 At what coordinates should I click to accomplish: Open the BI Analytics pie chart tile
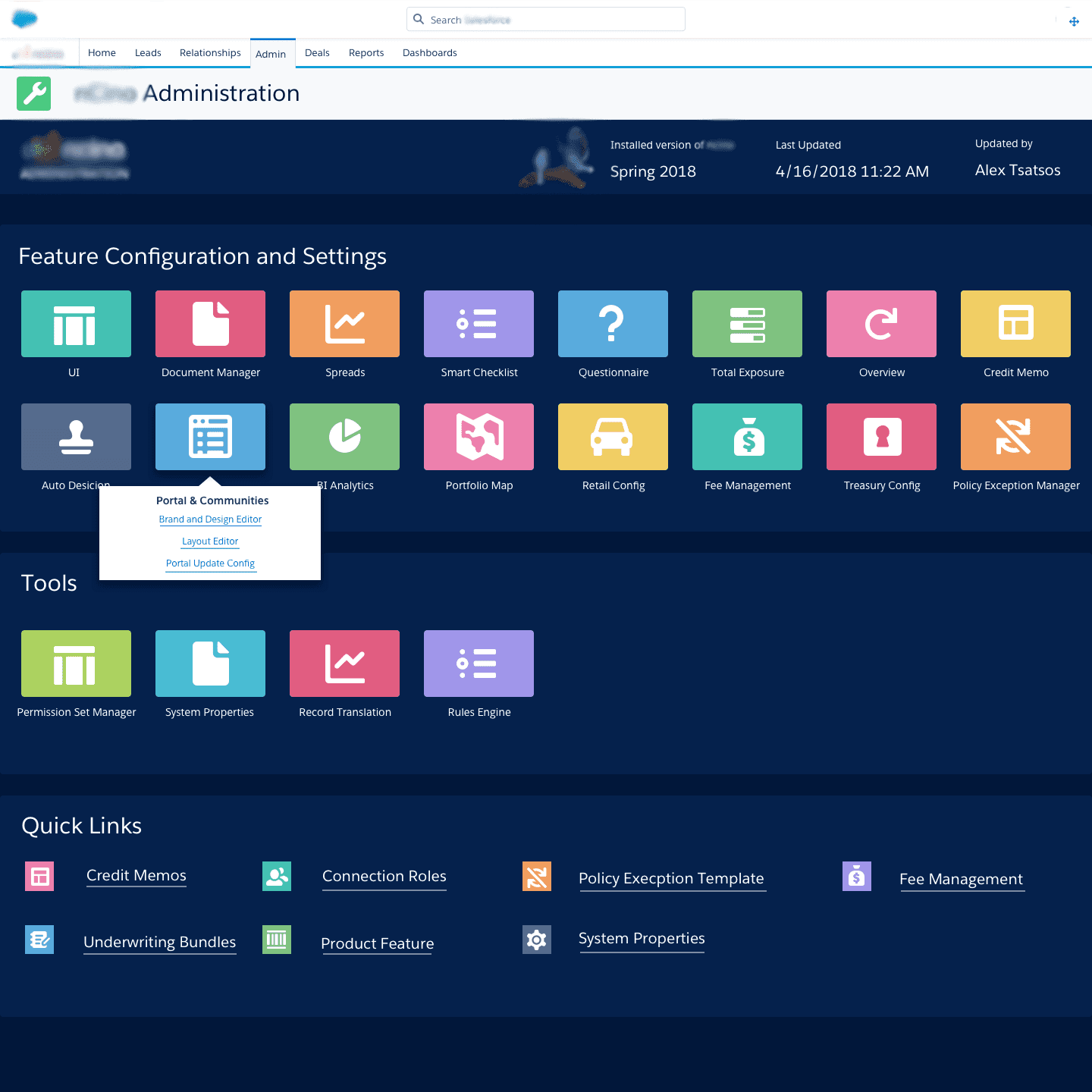tap(344, 437)
